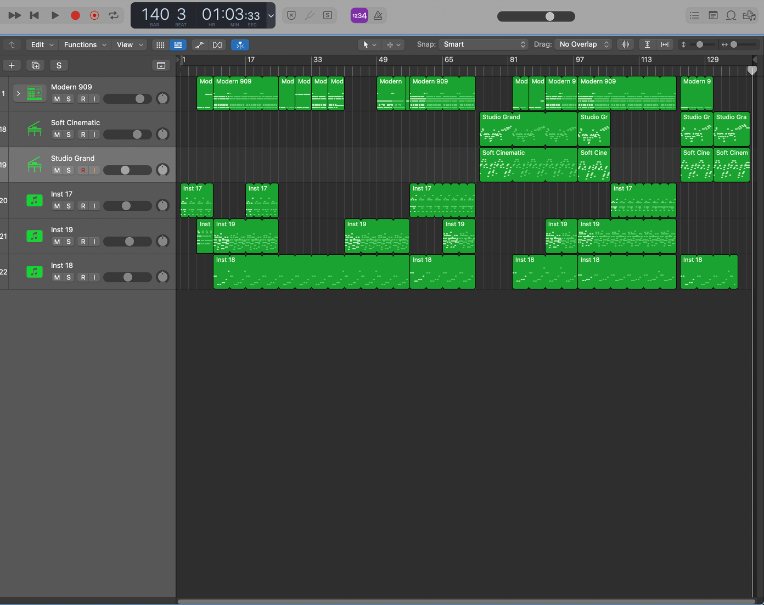Open the Note Pads icon
This screenshot has width=764, height=605.
coord(713,16)
